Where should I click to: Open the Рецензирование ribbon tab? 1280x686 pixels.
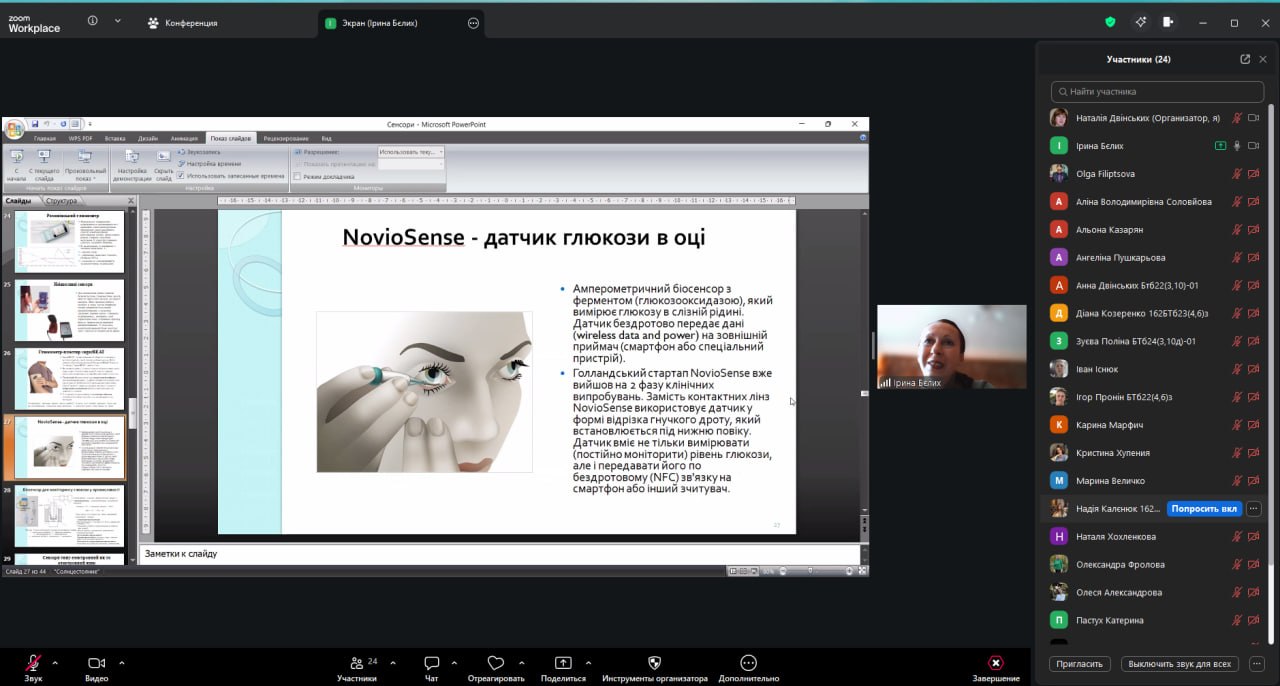(286, 138)
